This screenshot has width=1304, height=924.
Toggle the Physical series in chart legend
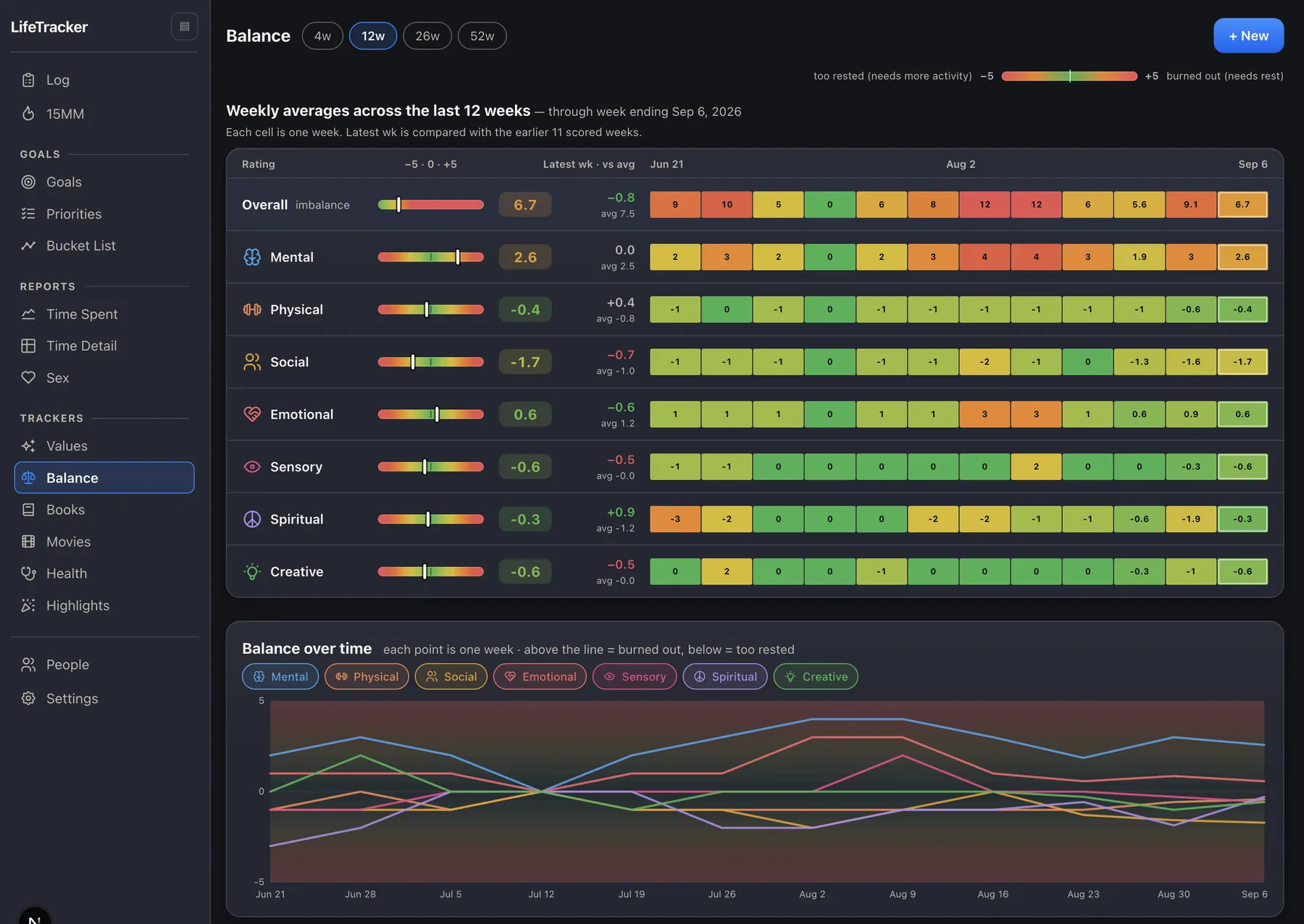(x=367, y=676)
